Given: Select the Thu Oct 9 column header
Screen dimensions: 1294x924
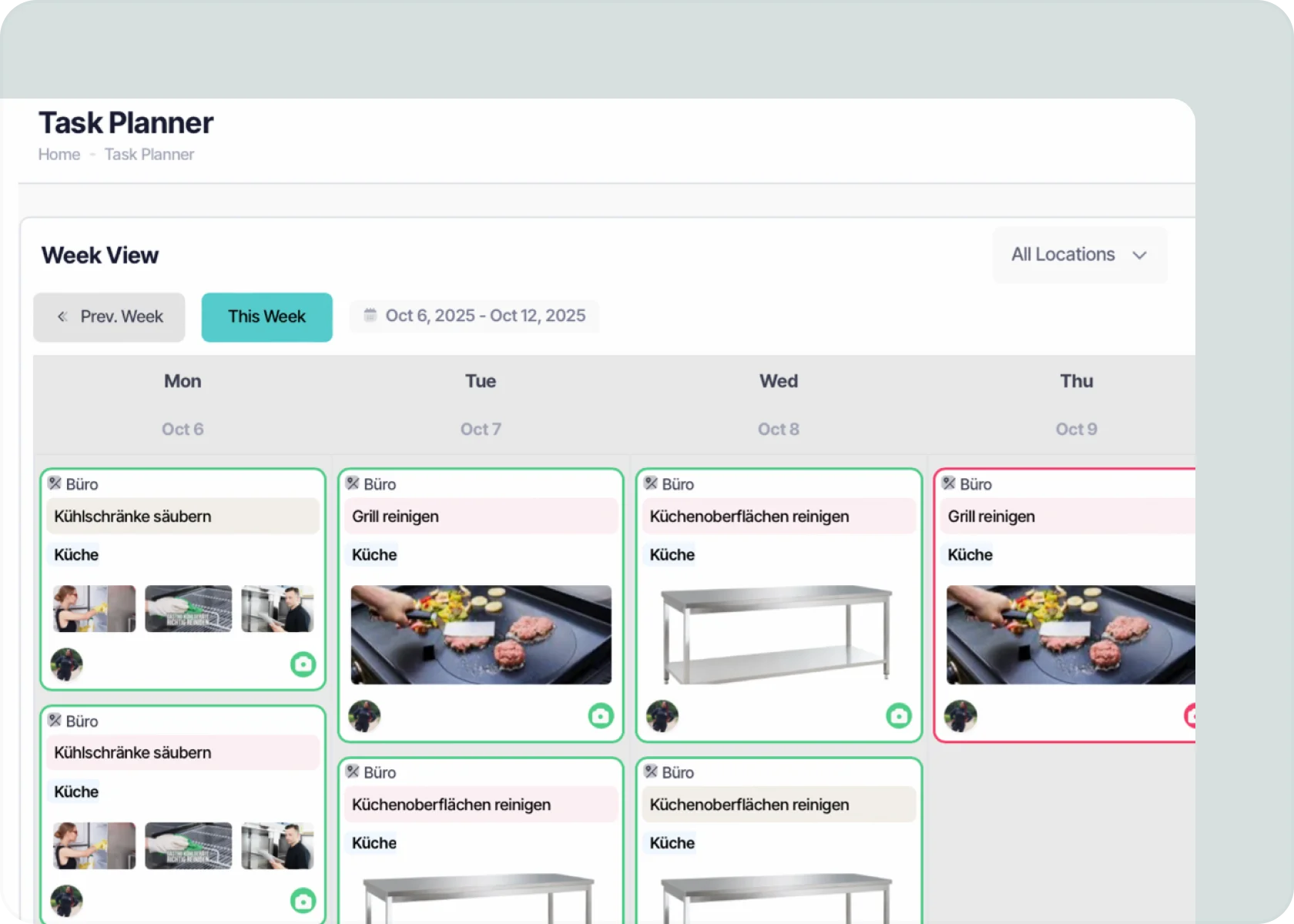Looking at the screenshot, I should (x=1063, y=405).
